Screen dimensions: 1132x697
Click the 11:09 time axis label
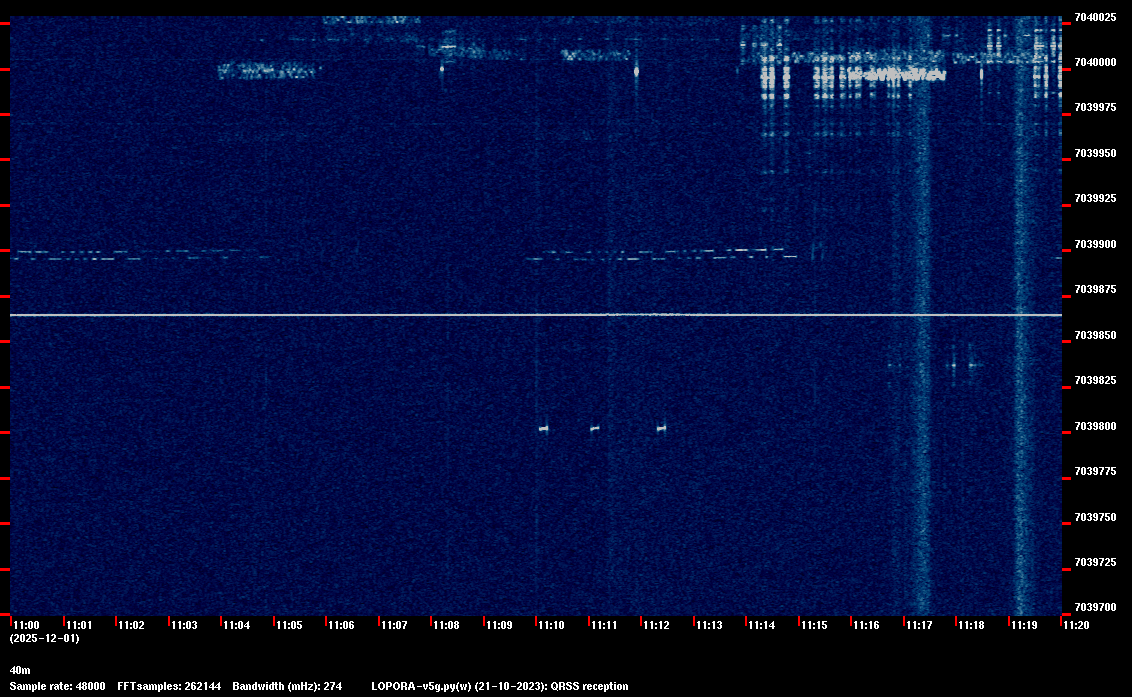(499, 625)
